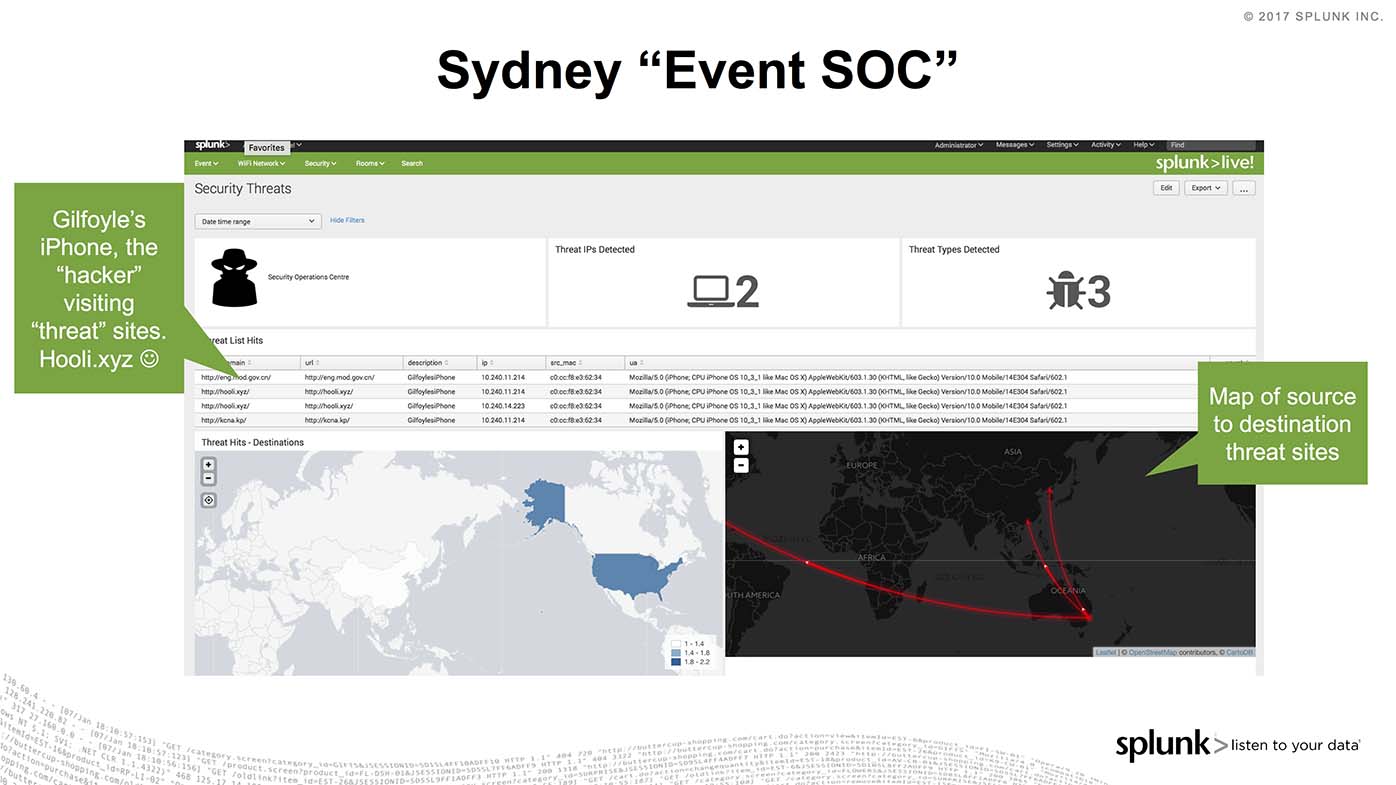Open the Help menu

[x=1144, y=145]
